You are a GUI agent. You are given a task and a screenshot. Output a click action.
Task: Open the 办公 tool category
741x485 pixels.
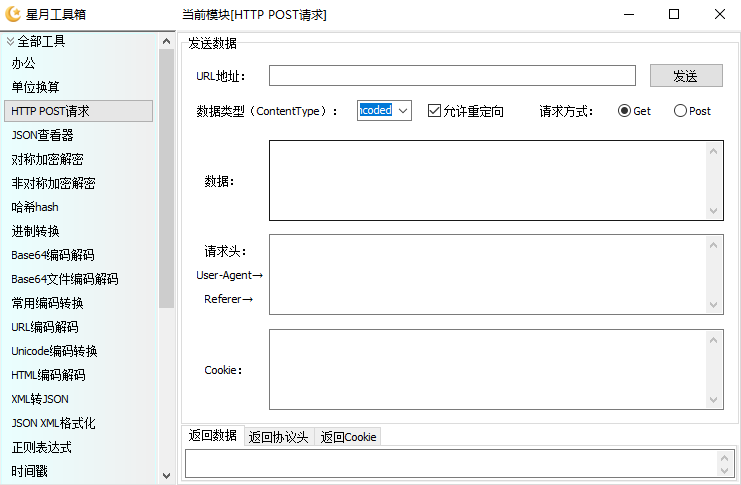pyautogui.click(x=23, y=63)
